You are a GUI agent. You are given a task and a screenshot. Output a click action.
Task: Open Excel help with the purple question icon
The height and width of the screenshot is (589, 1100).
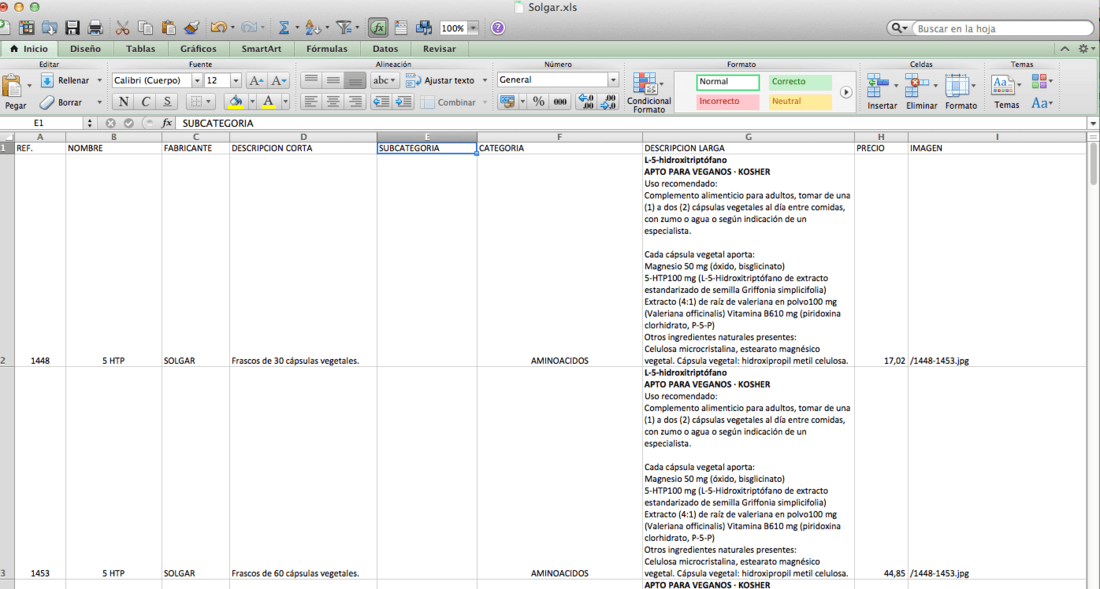tap(498, 28)
